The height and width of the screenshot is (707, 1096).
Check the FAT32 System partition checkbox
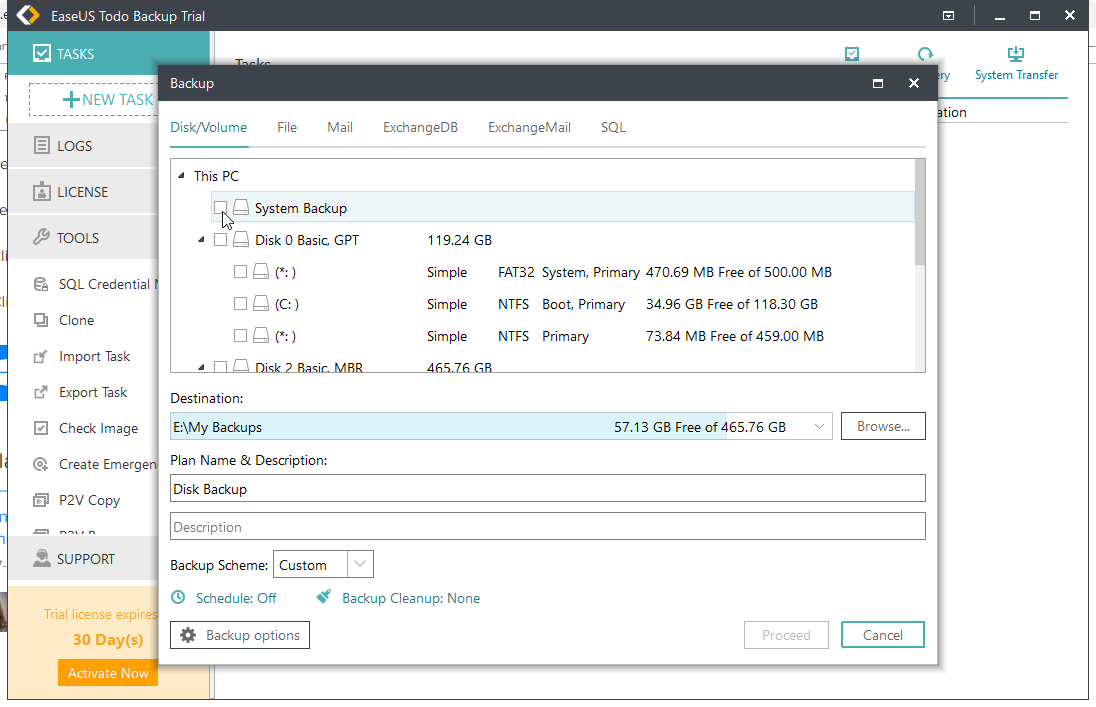click(240, 271)
